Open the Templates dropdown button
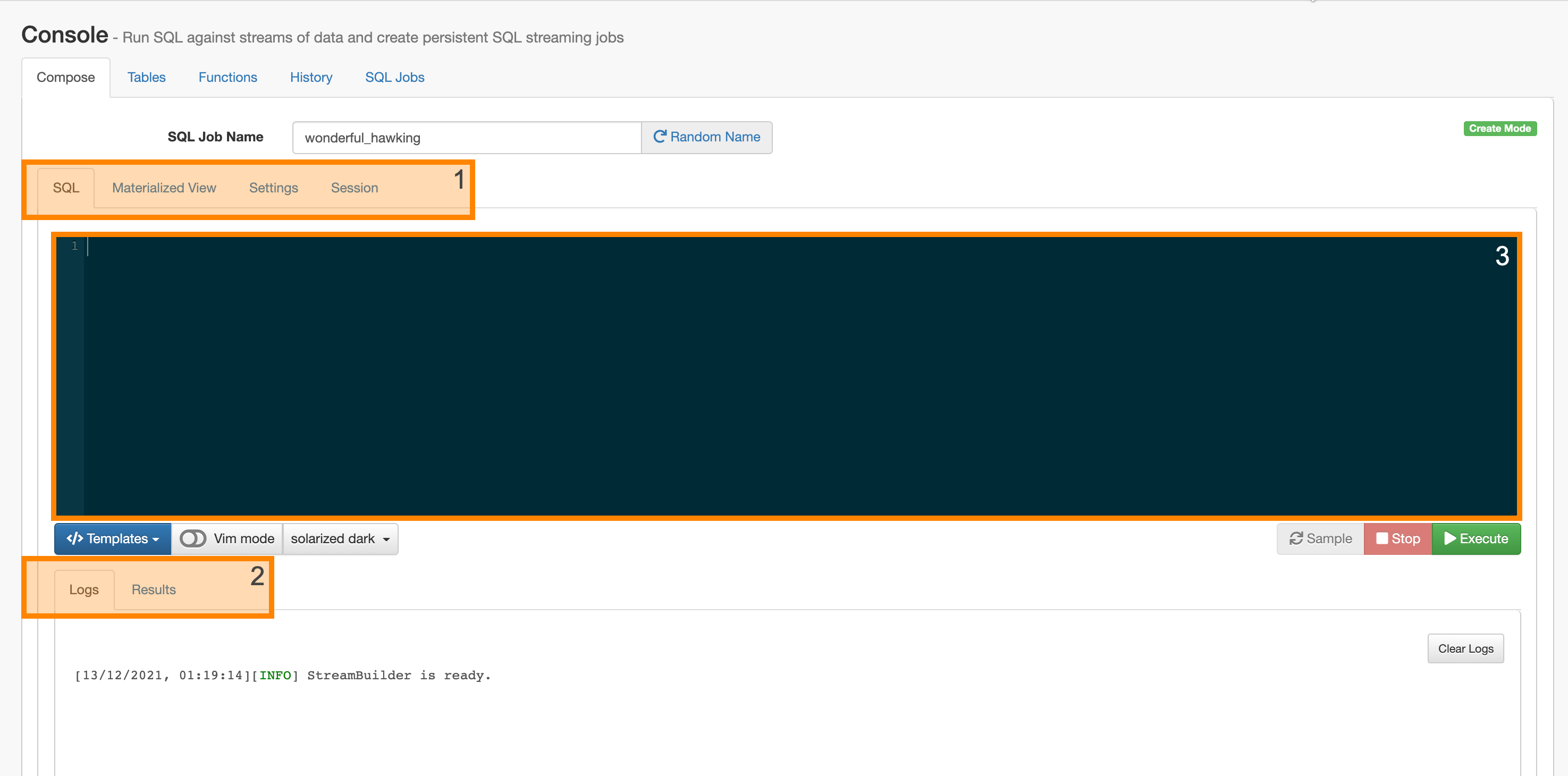 click(x=113, y=538)
